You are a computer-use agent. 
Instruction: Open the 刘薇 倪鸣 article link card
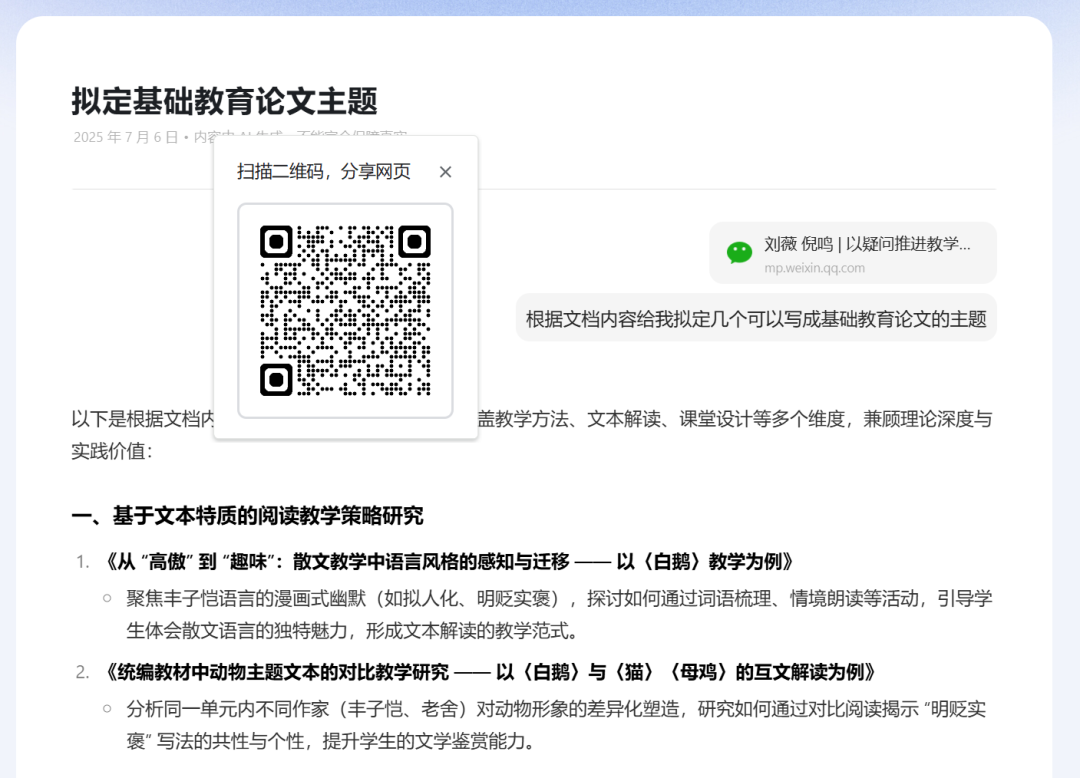click(853, 253)
